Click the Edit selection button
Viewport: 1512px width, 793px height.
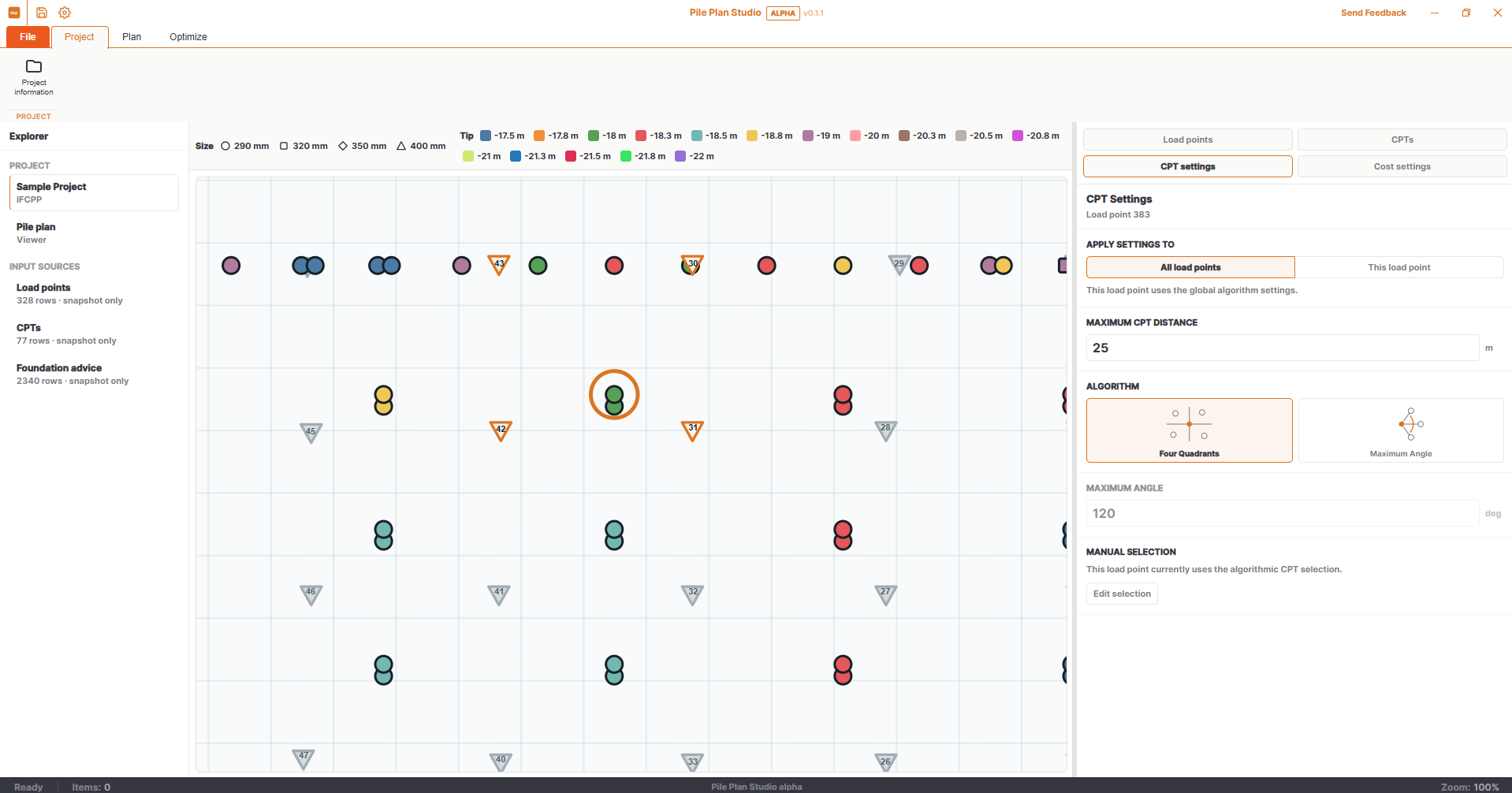[x=1122, y=594]
